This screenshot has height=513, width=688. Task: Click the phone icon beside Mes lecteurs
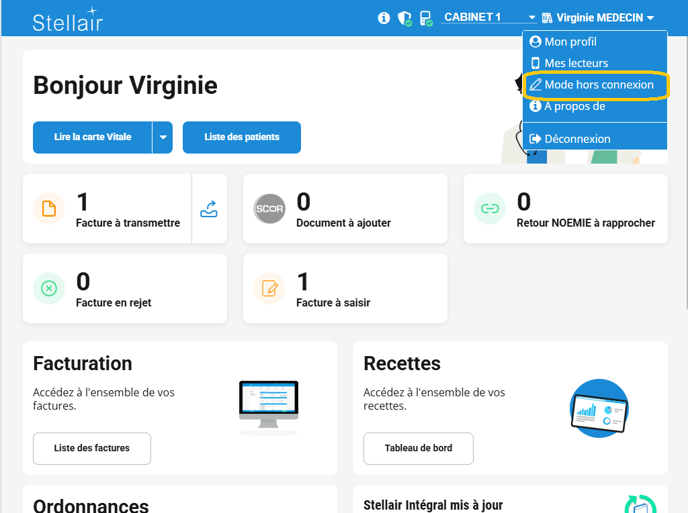535,63
